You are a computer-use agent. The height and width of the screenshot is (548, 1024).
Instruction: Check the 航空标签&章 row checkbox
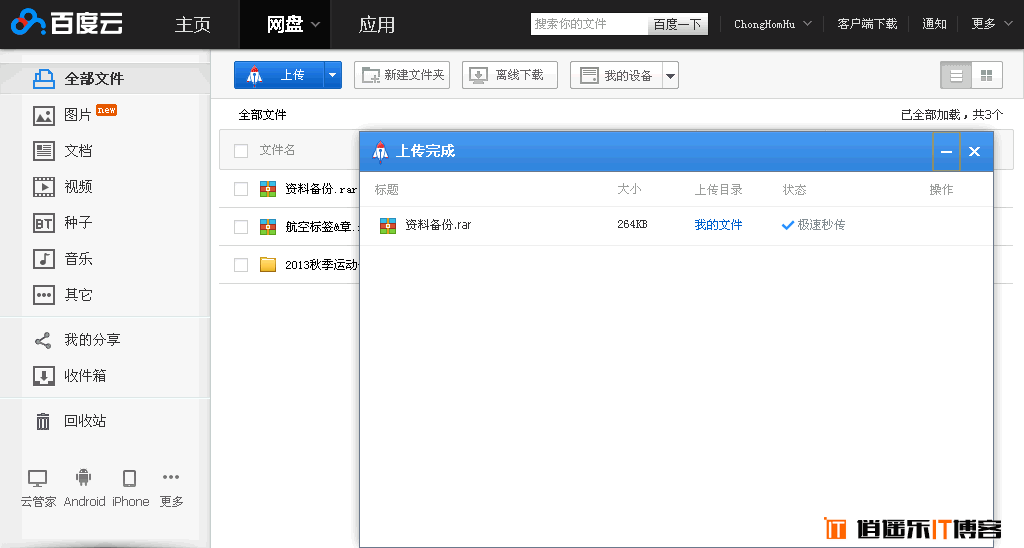coord(241,227)
